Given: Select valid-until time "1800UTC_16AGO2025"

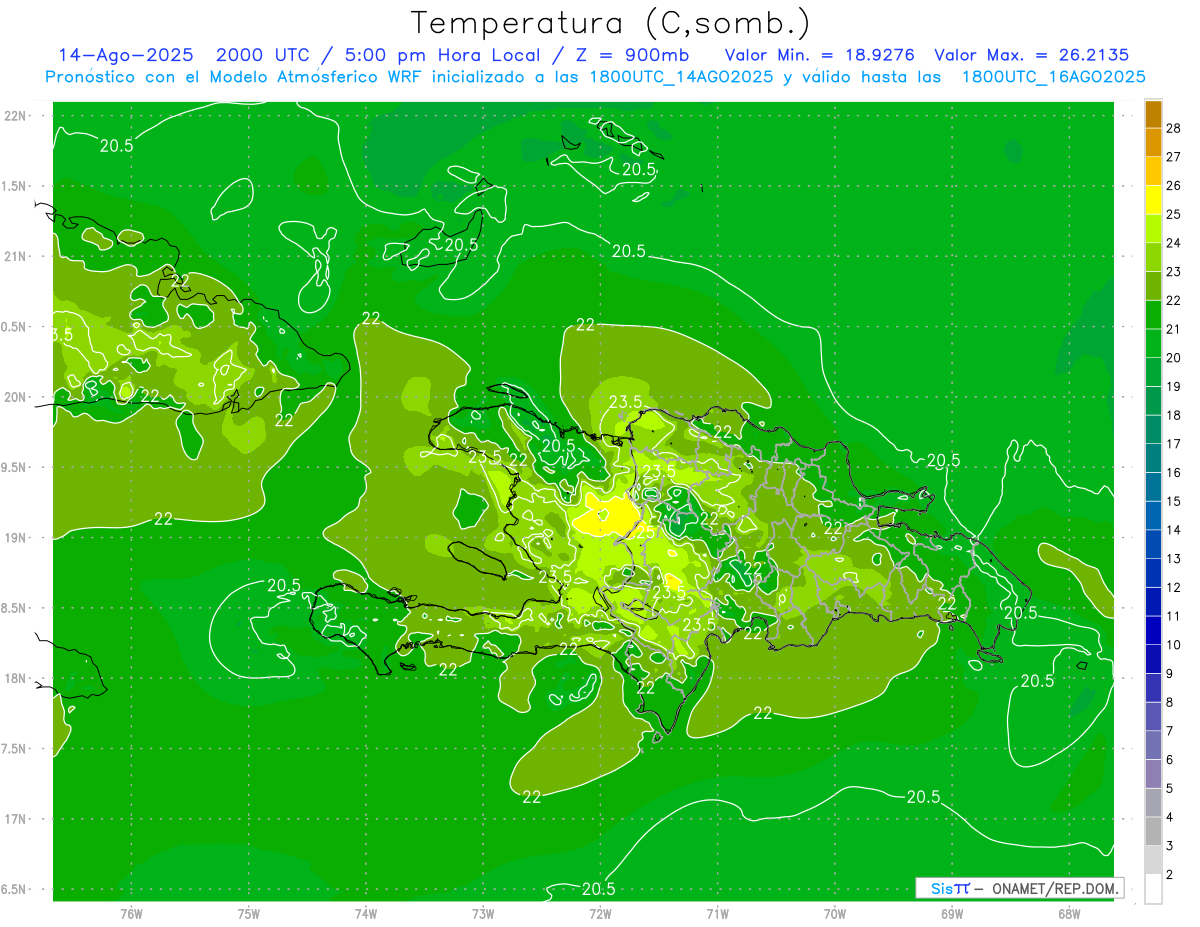Looking at the screenshot, I should point(1053,77).
